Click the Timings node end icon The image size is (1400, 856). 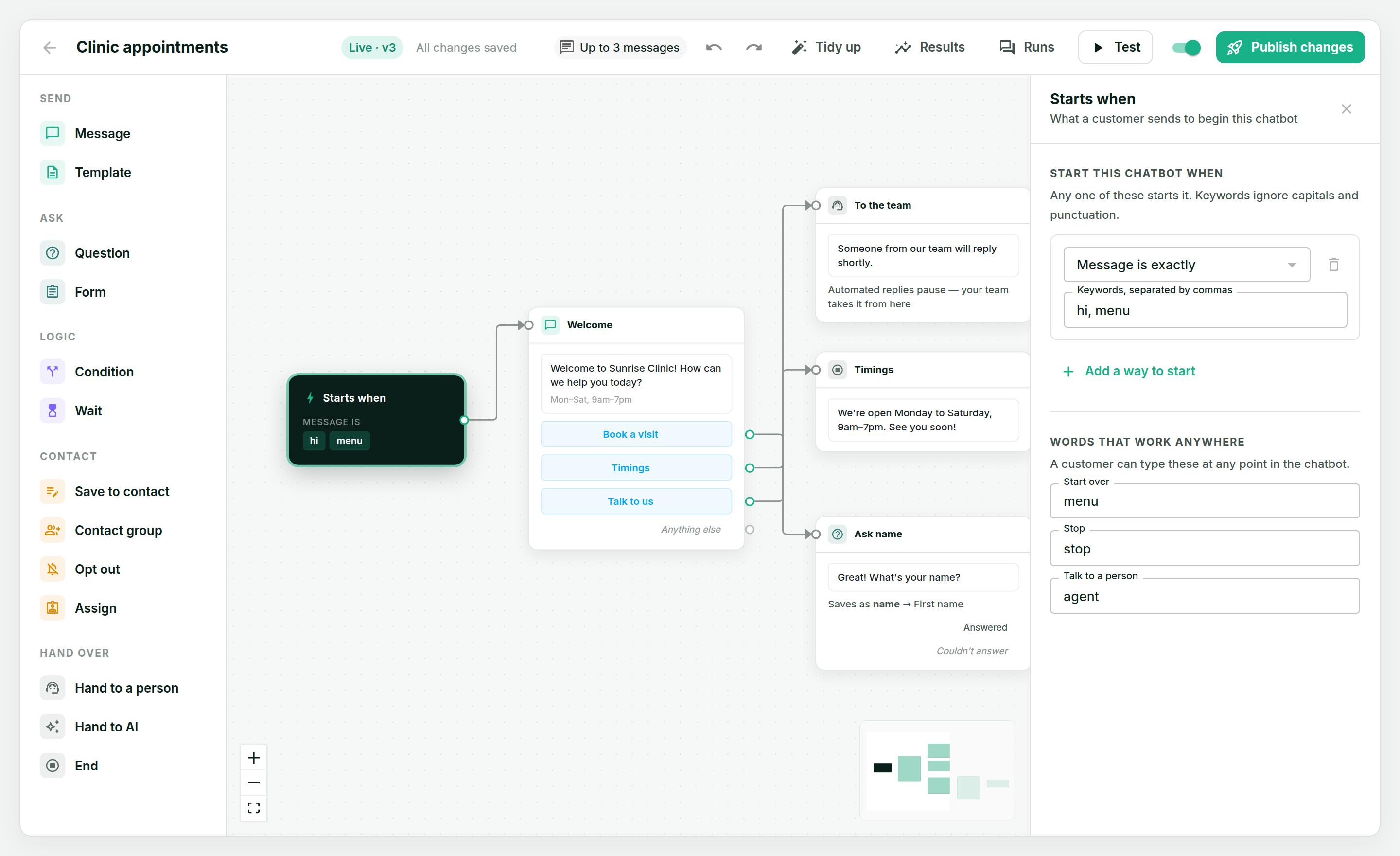[837, 370]
